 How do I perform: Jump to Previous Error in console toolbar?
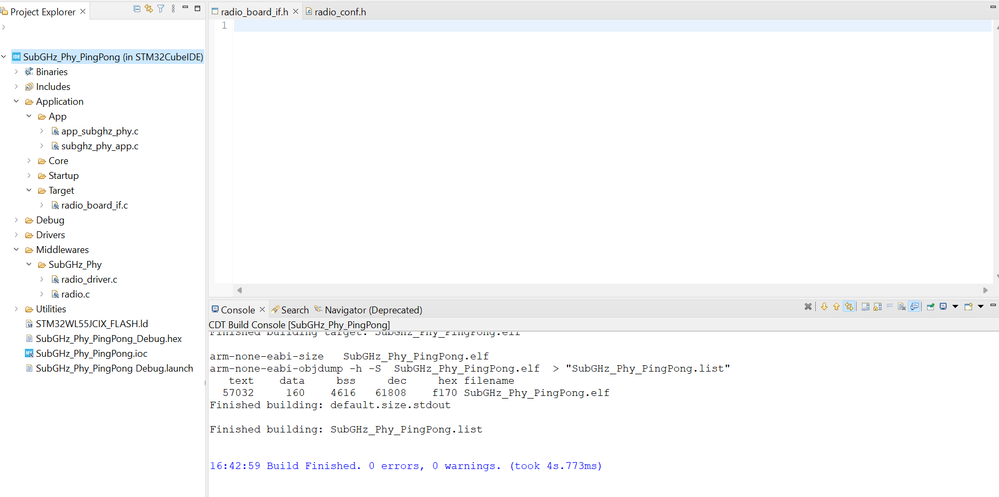click(x=836, y=306)
